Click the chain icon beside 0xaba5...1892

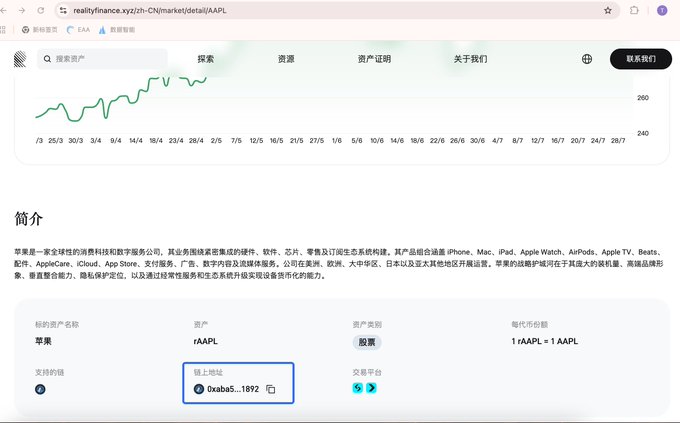199,389
